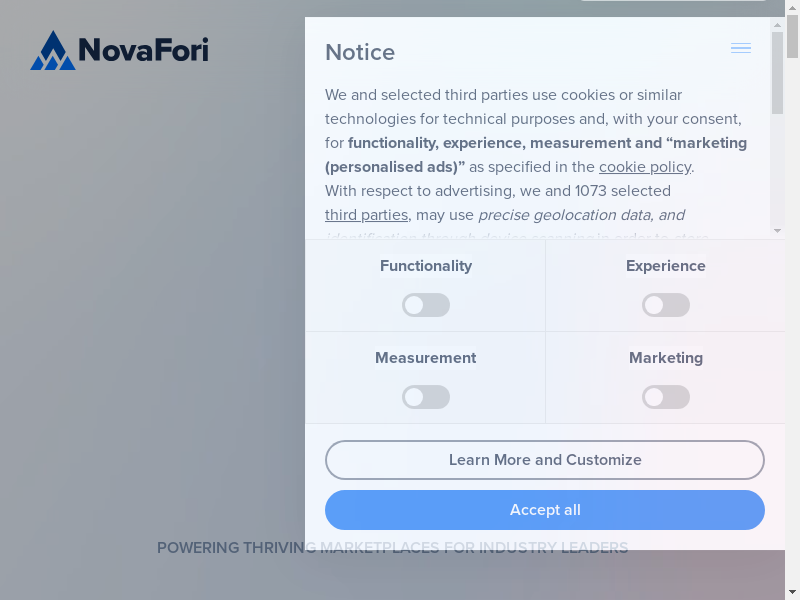This screenshot has width=800, height=600.
Task: Turn on the Experience toggle
Action: 666,305
